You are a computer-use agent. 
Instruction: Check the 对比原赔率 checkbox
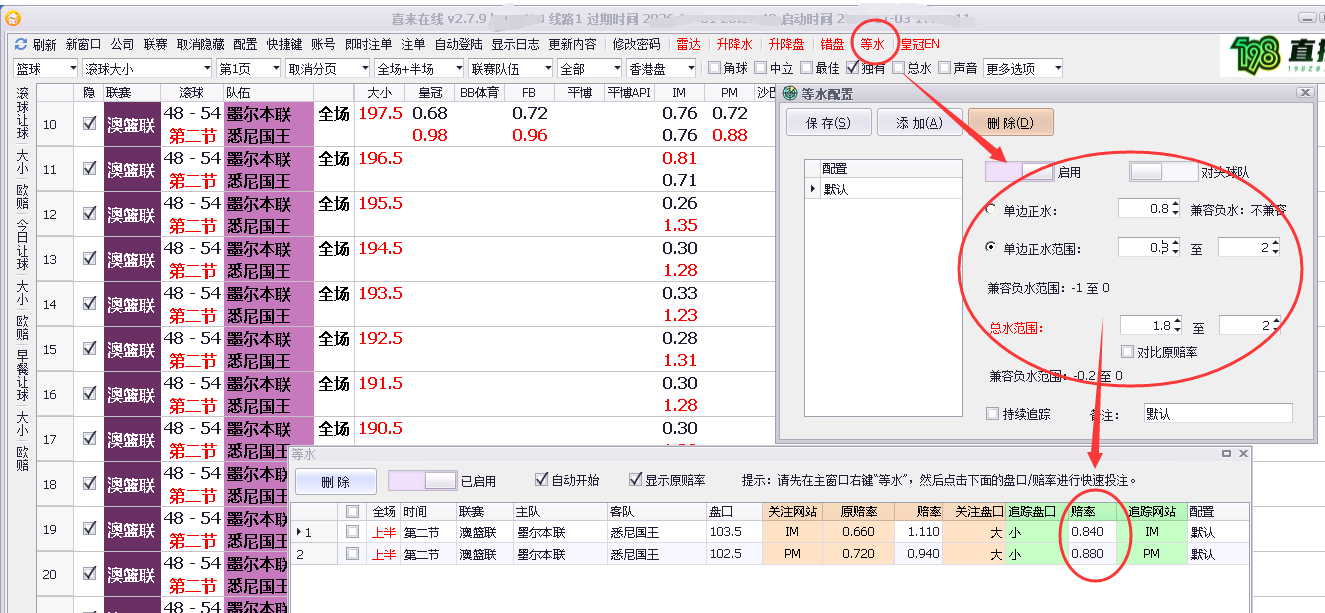(x=1129, y=352)
